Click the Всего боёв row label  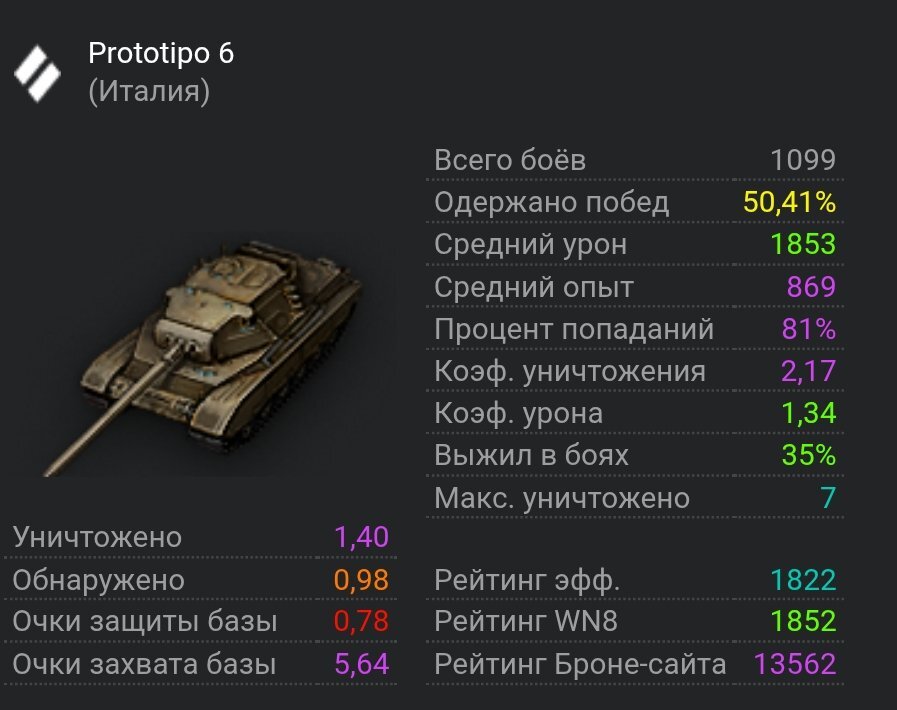pyautogui.click(x=510, y=160)
